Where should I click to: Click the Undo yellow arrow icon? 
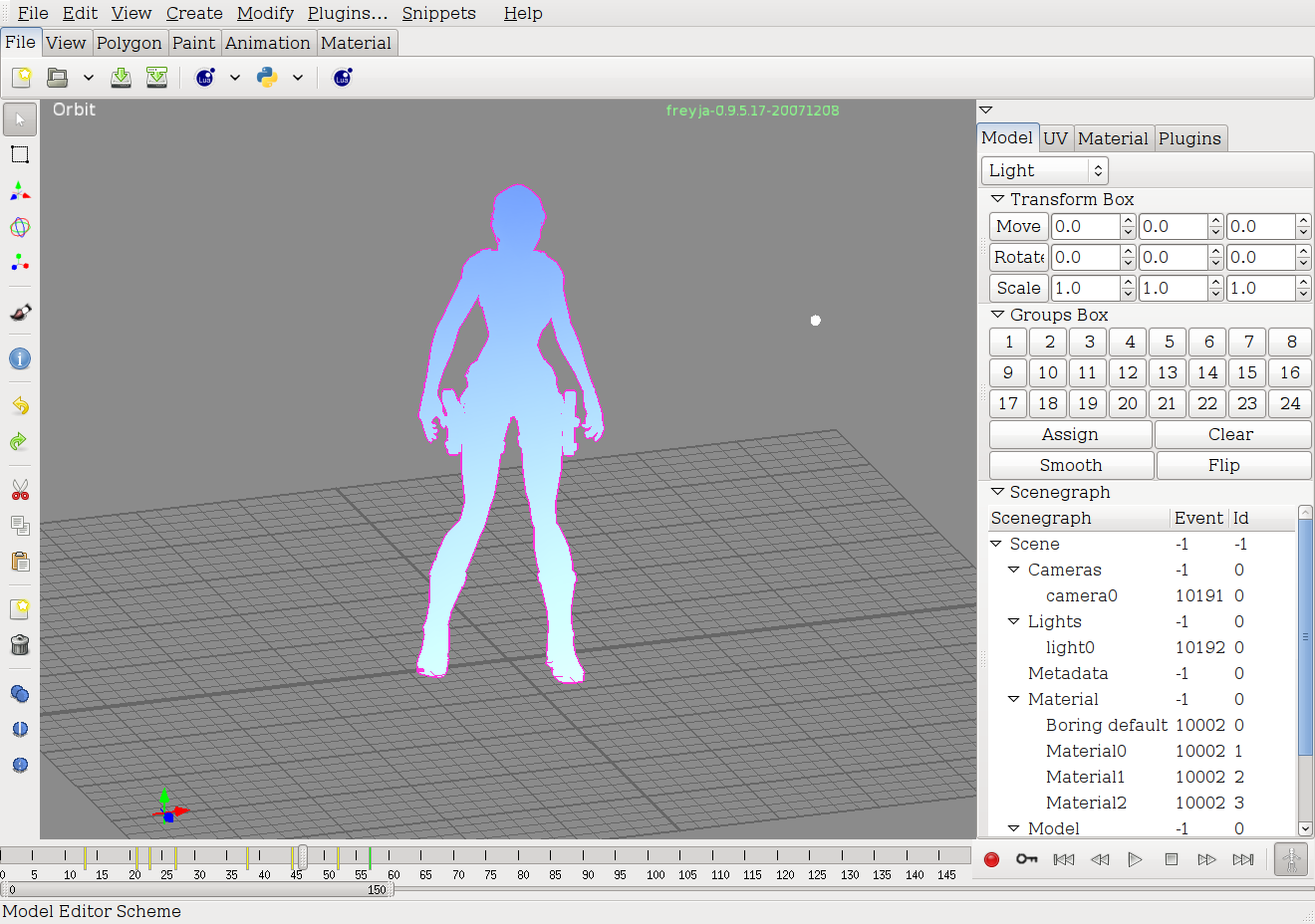[x=20, y=405]
